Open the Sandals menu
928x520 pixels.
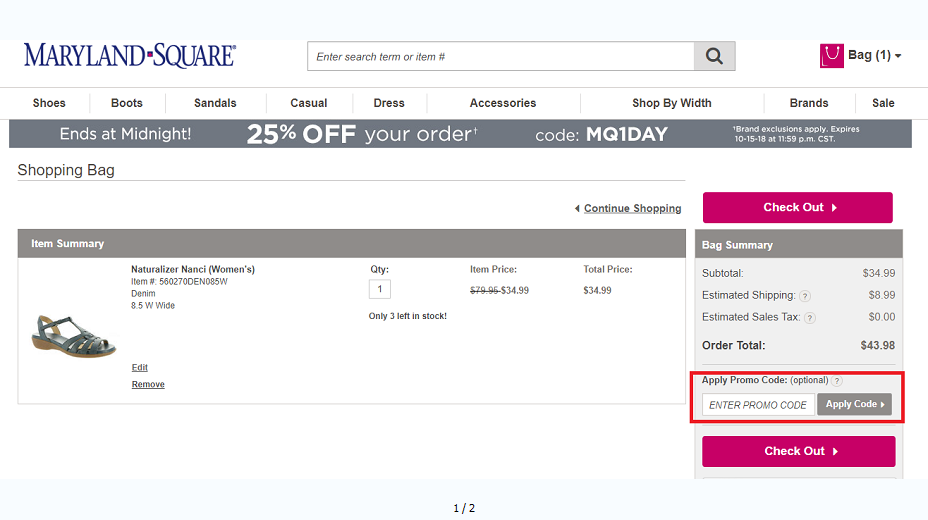(215, 103)
